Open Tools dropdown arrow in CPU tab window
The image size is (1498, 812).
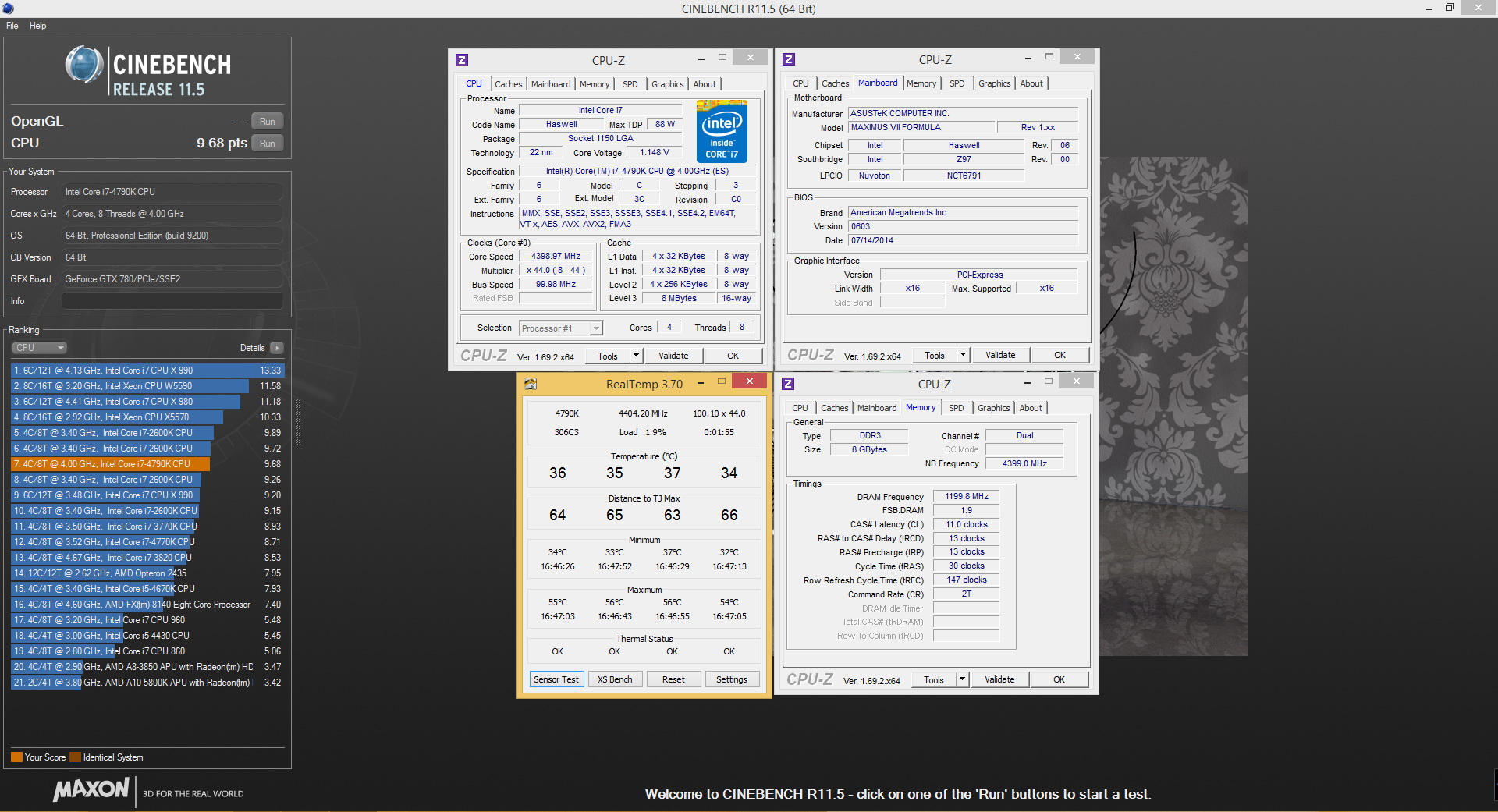(x=636, y=356)
